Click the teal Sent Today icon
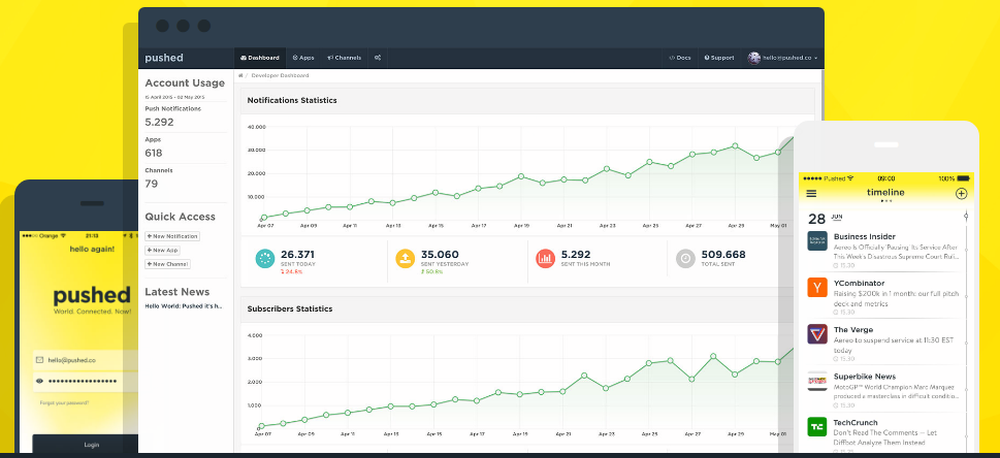Screen dimensions: 1000x458 pos(265,258)
